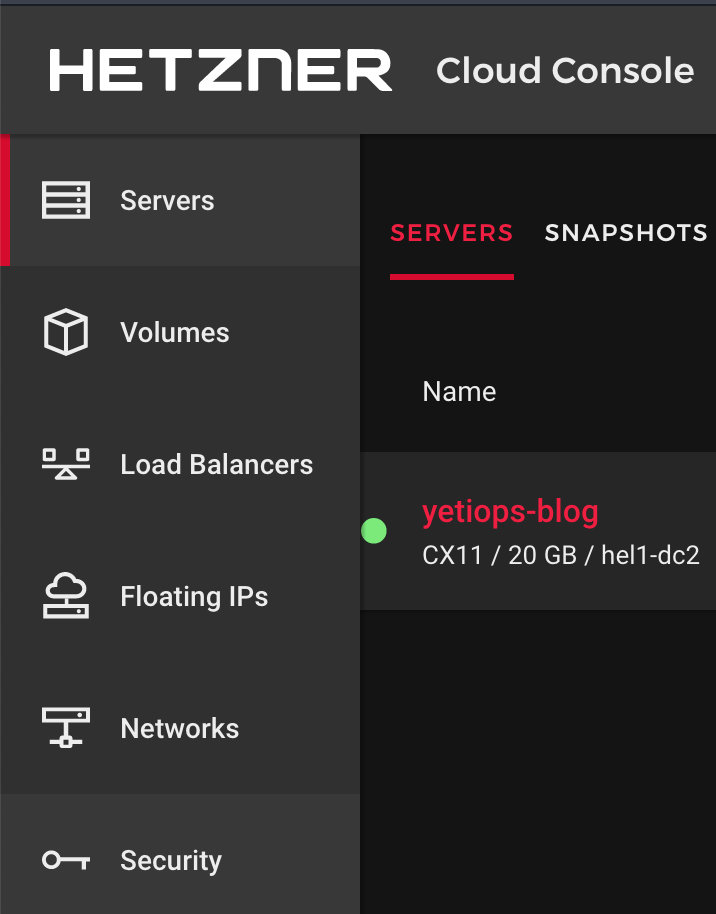Switch to the SNAPSHOTS tab
The height and width of the screenshot is (914, 716).
(626, 234)
